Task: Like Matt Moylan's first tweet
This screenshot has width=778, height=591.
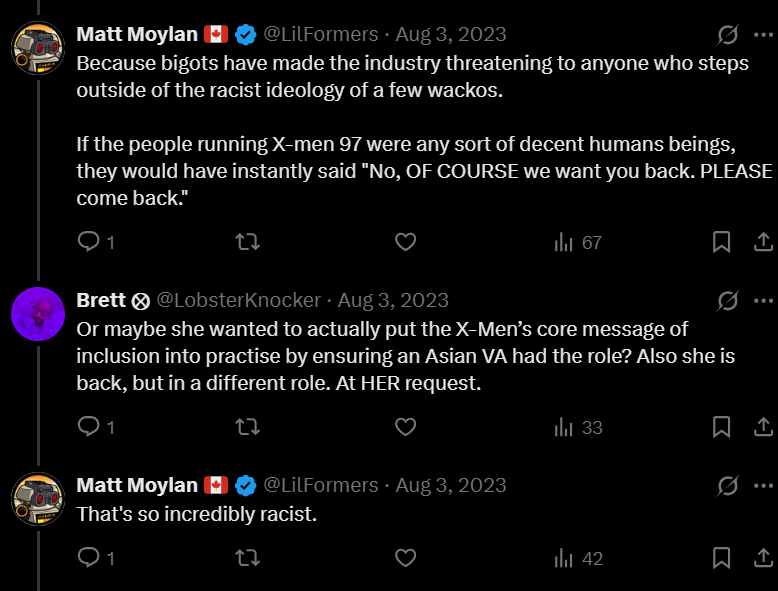Action: [x=405, y=241]
